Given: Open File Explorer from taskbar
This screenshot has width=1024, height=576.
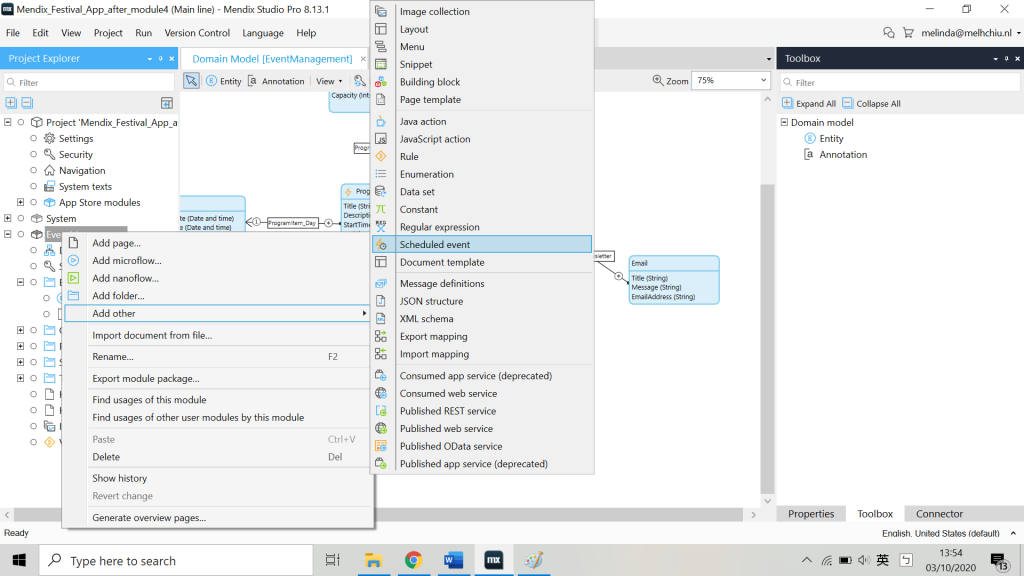Looking at the screenshot, I should pyautogui.click(x=373, y=560).
